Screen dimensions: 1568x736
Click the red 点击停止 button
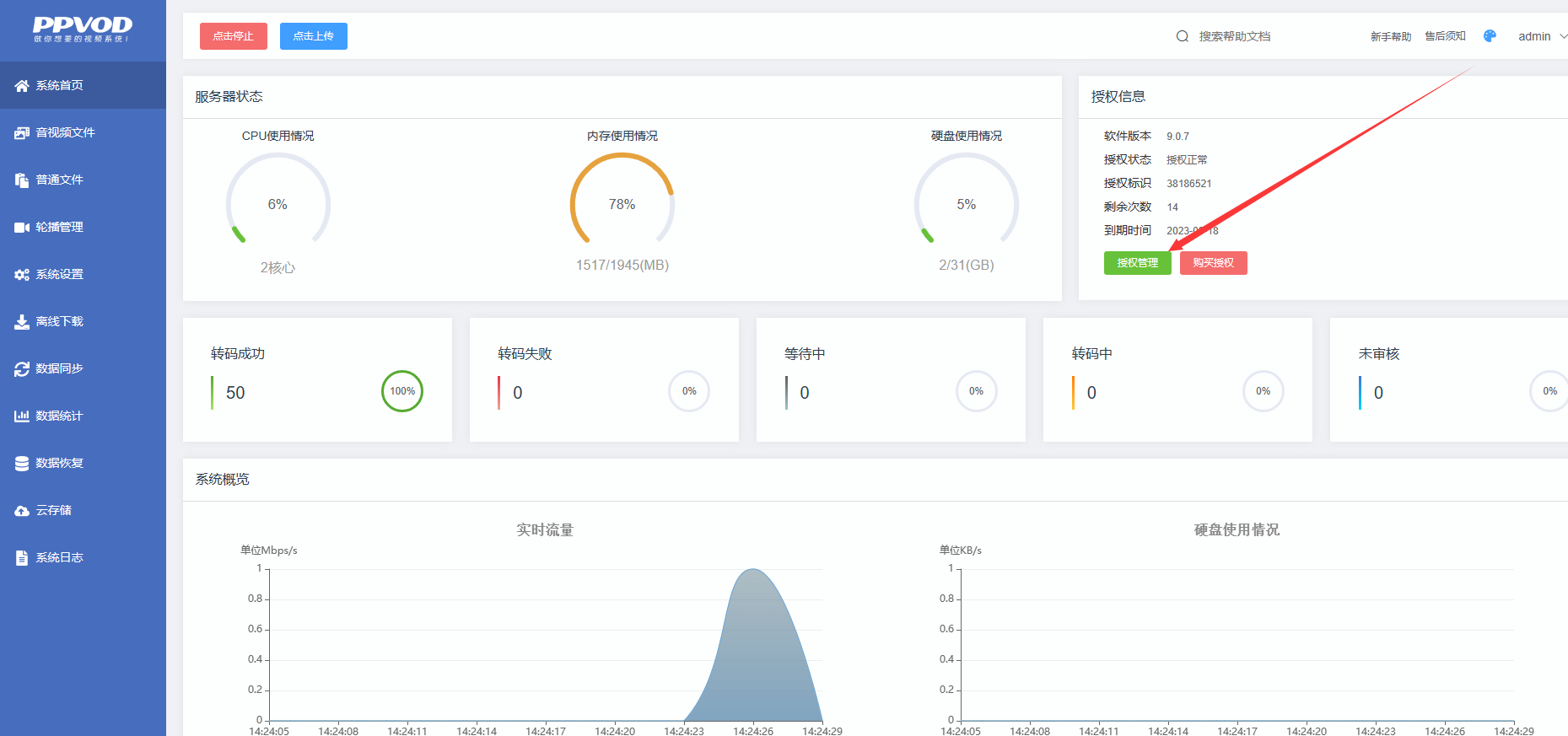[234, 36]
